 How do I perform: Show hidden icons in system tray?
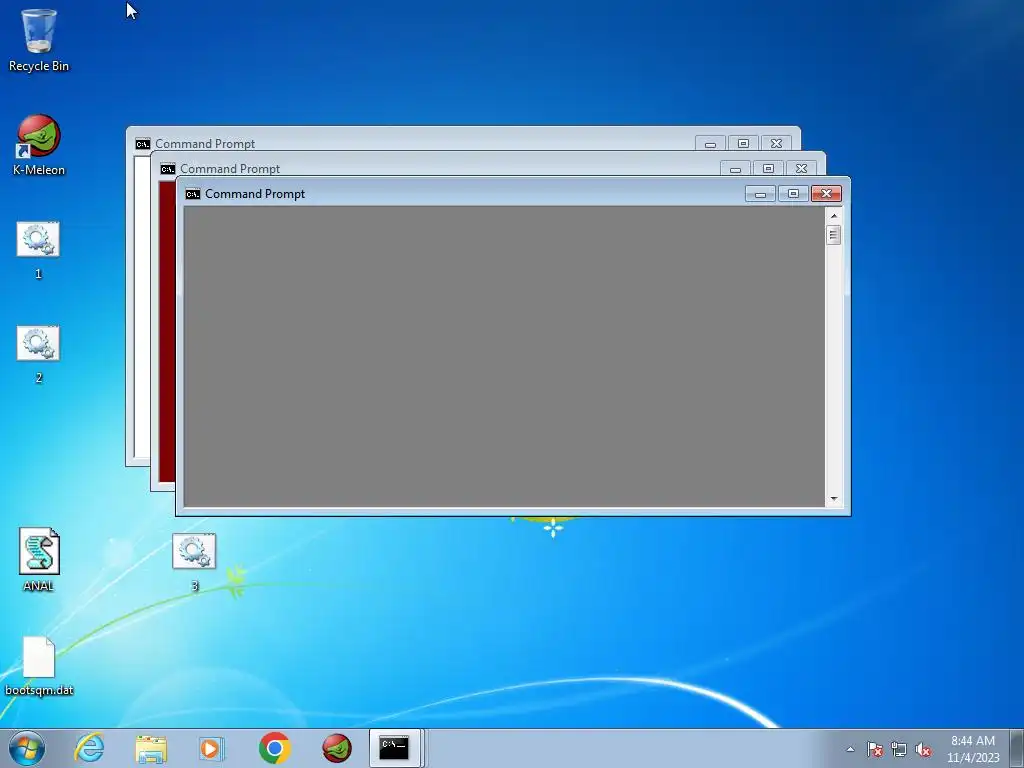tap(850, 749)
